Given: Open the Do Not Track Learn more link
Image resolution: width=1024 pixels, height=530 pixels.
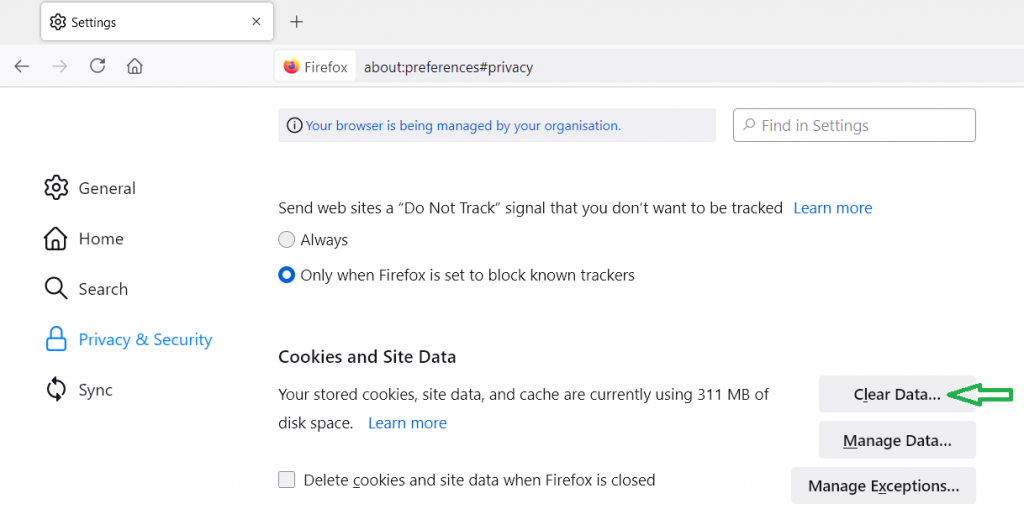Looking at the screenshot, I should click(x=833, y=208).
